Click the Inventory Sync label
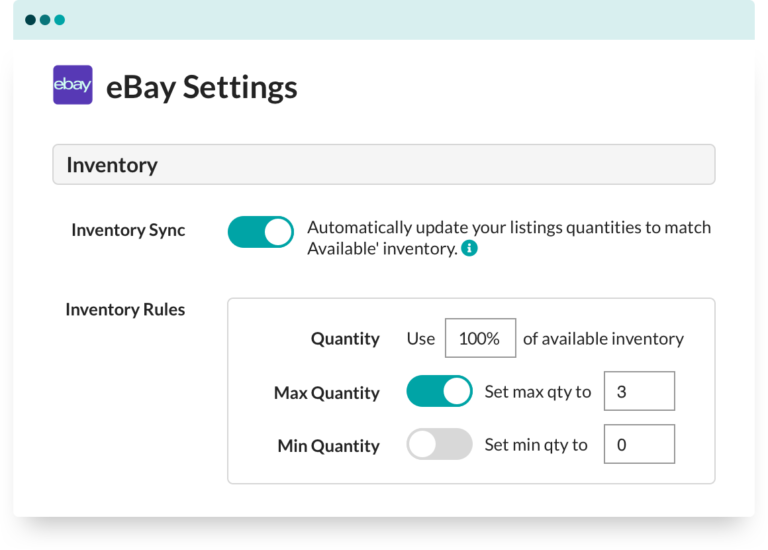Screen dimensions: 768x550 (128, 230)
